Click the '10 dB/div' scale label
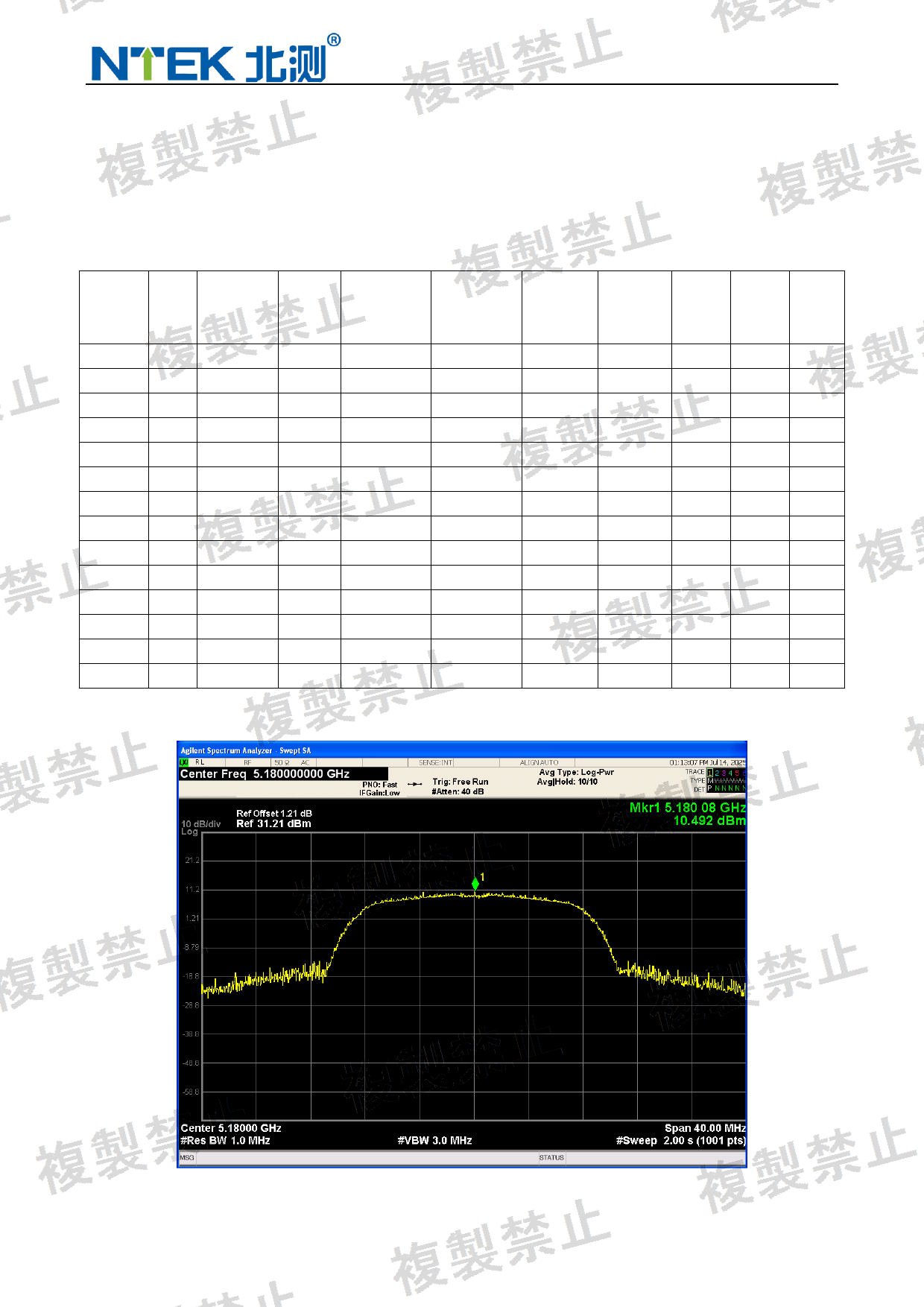The height and width of the screenshot is (1307, 924). click(x=201, y=823)
